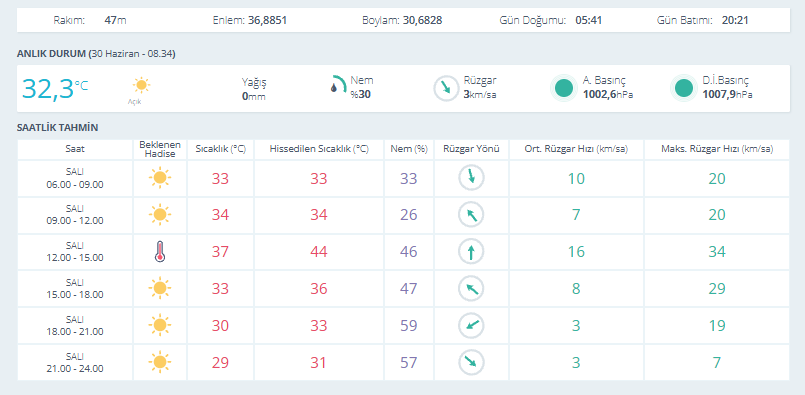
Task: Click sun icon in 21.00 - 24.00 row
Action: click(160, 362)
